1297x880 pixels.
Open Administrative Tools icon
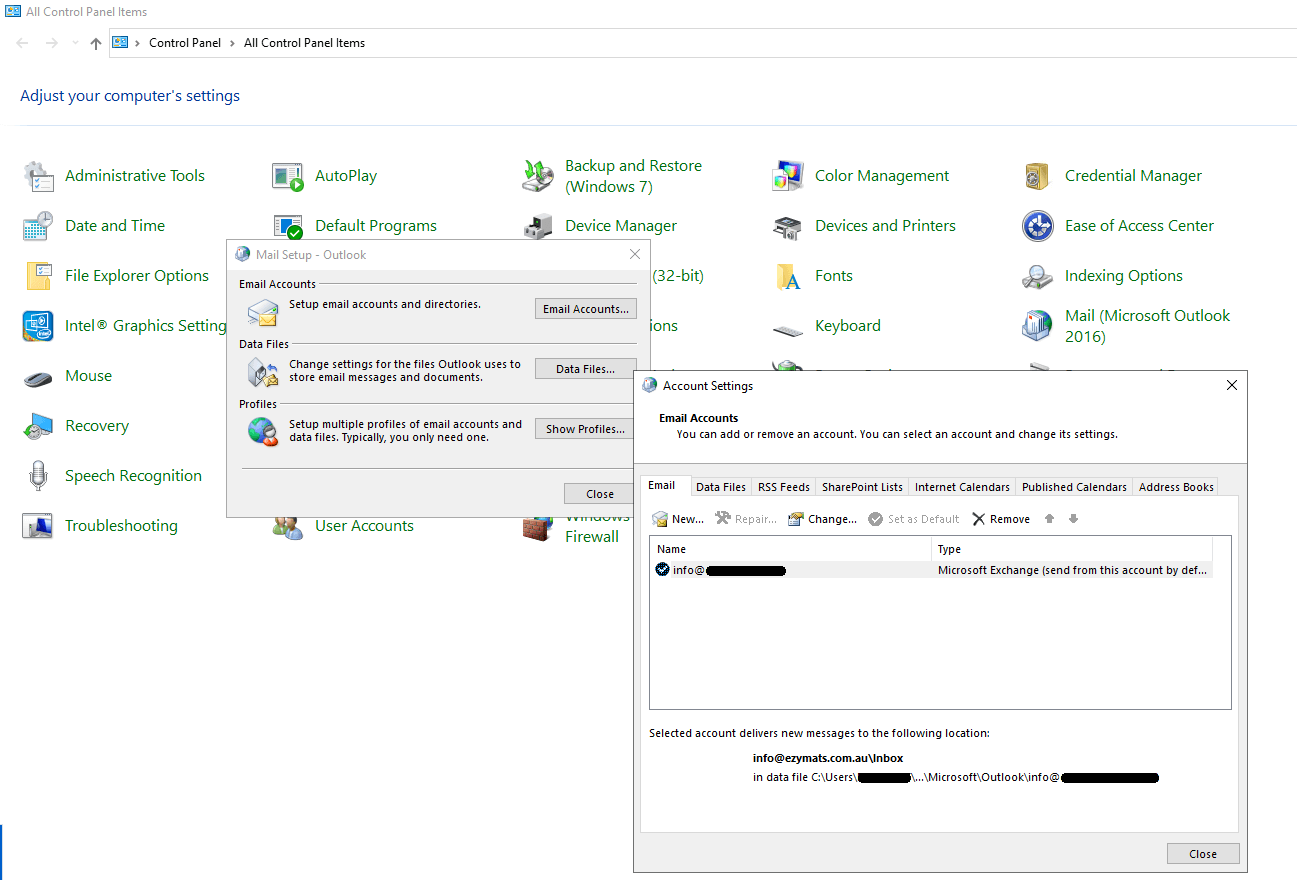(x=38, y=176)
